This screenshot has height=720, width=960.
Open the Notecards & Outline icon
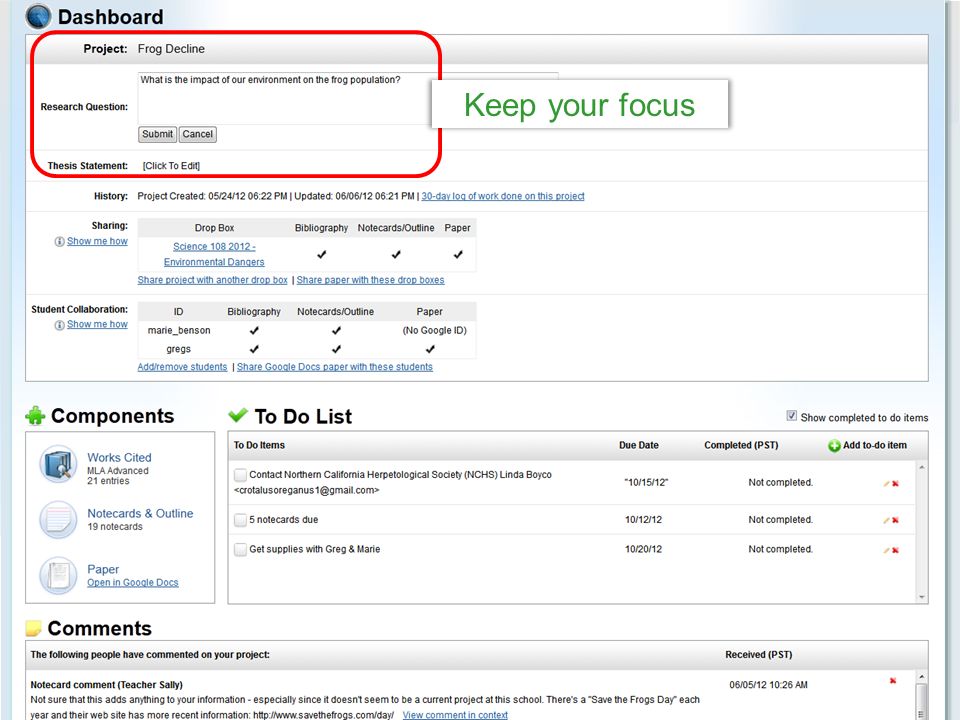point(58,520)
